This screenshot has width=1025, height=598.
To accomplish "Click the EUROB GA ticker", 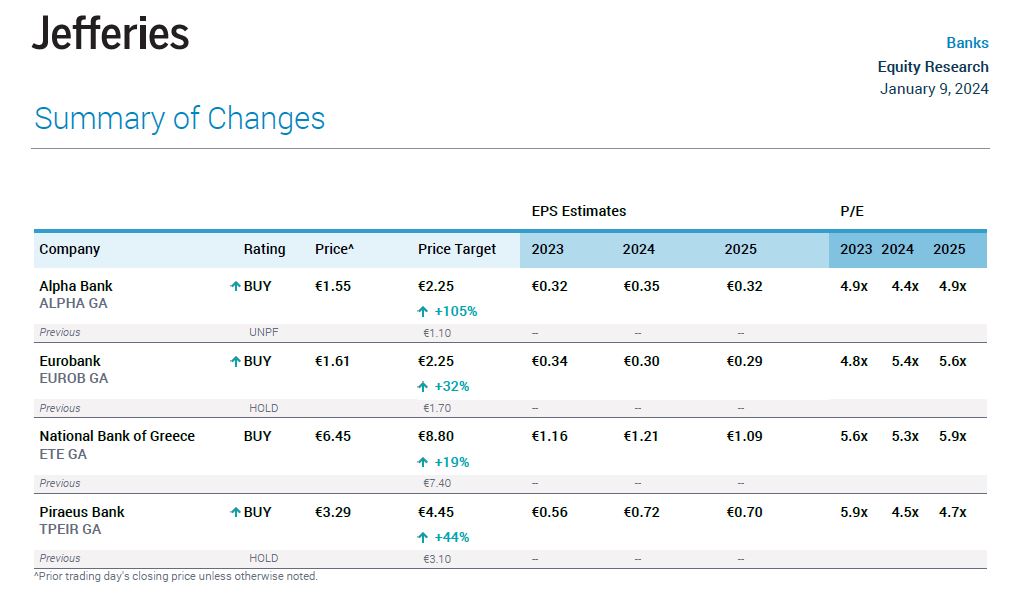I will (73, 379).
